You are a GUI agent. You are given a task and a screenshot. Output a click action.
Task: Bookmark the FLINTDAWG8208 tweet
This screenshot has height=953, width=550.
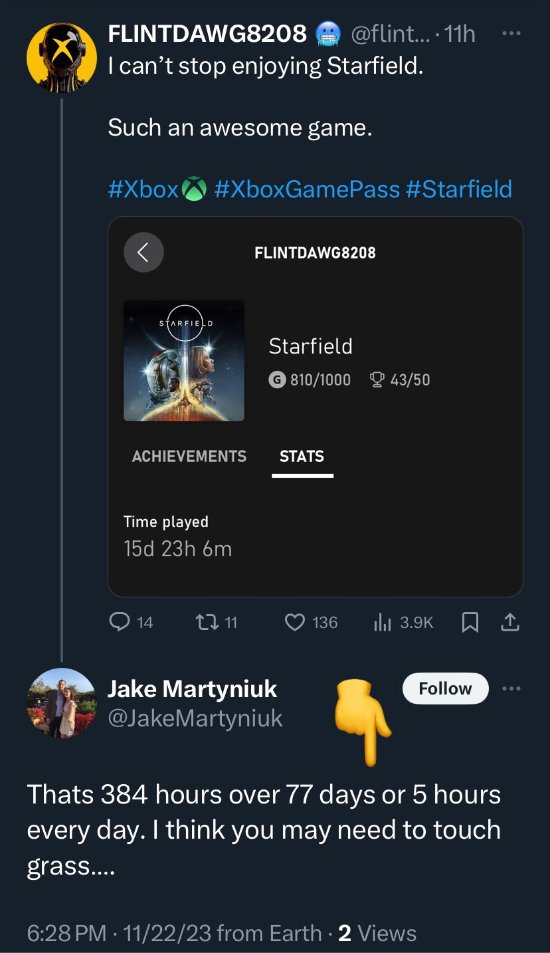pyautogui.click(x=469, y=622)
